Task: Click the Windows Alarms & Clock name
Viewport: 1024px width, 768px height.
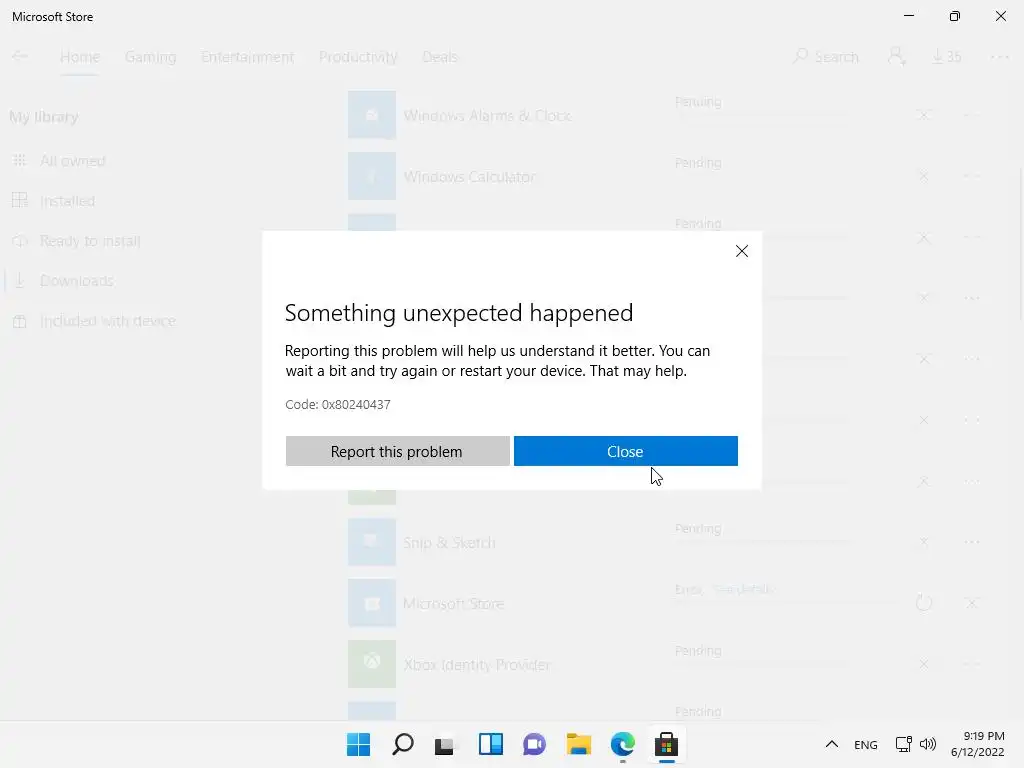Action: [487, 116]
